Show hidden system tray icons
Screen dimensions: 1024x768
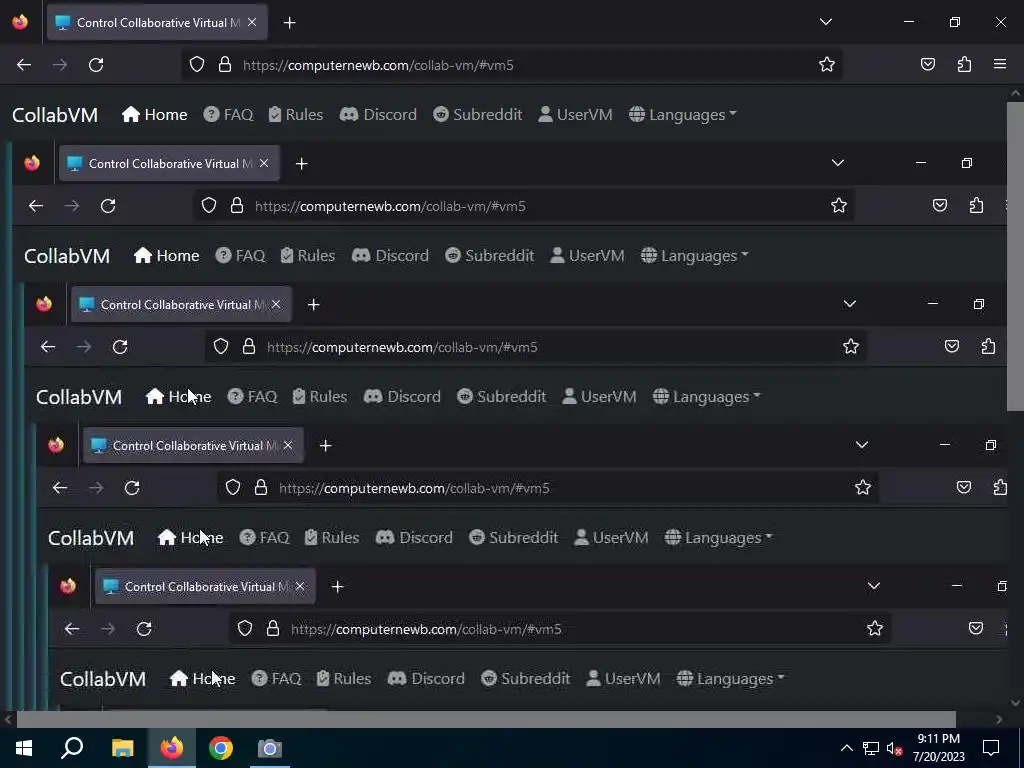click(x=846, y=748)
